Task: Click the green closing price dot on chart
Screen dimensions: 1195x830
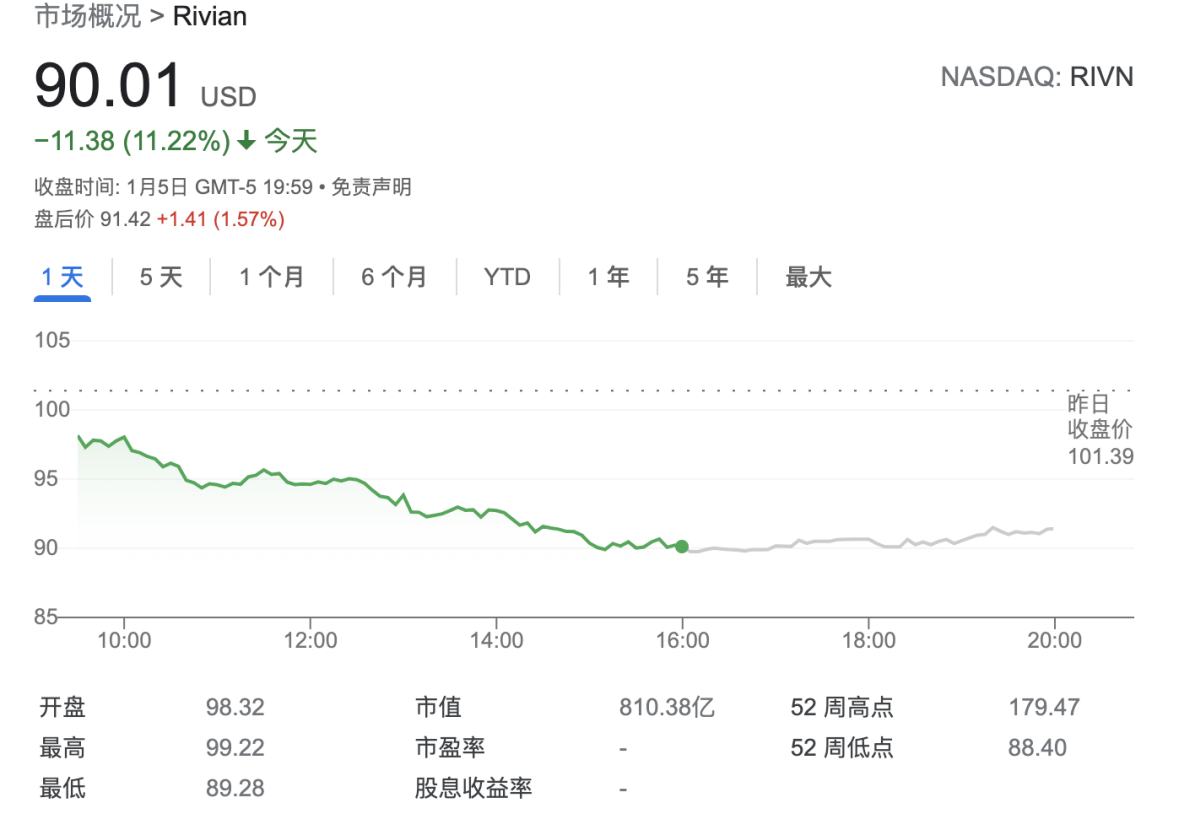Action: point(682,546)
